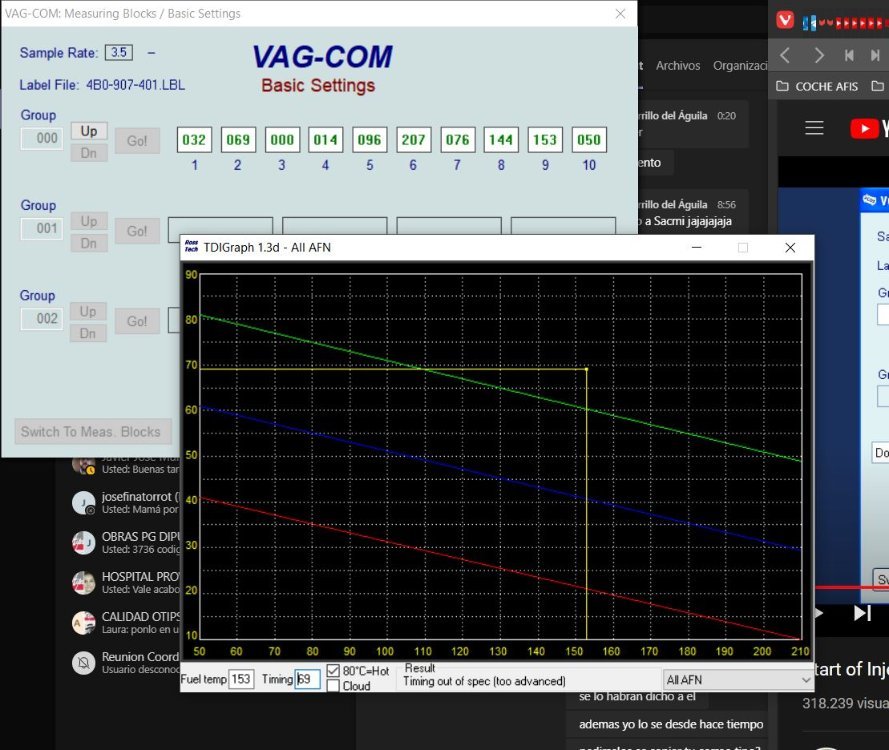Click the Group 001 number field
The height and width of the screenshot is (750, 889).
tap(42, 228)
